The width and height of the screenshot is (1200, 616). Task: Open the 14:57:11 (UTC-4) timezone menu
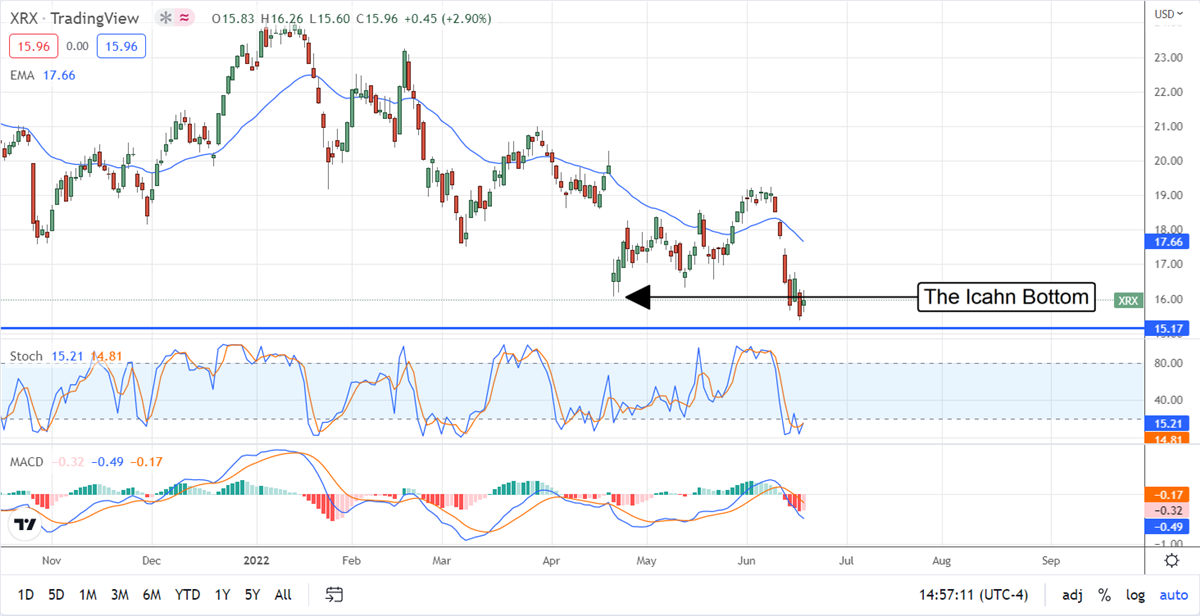[x=974, y=595]
